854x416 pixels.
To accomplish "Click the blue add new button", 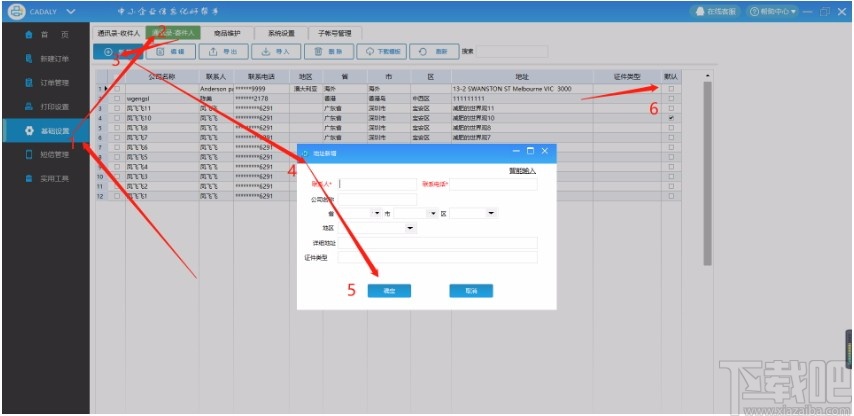I will 118,52.
